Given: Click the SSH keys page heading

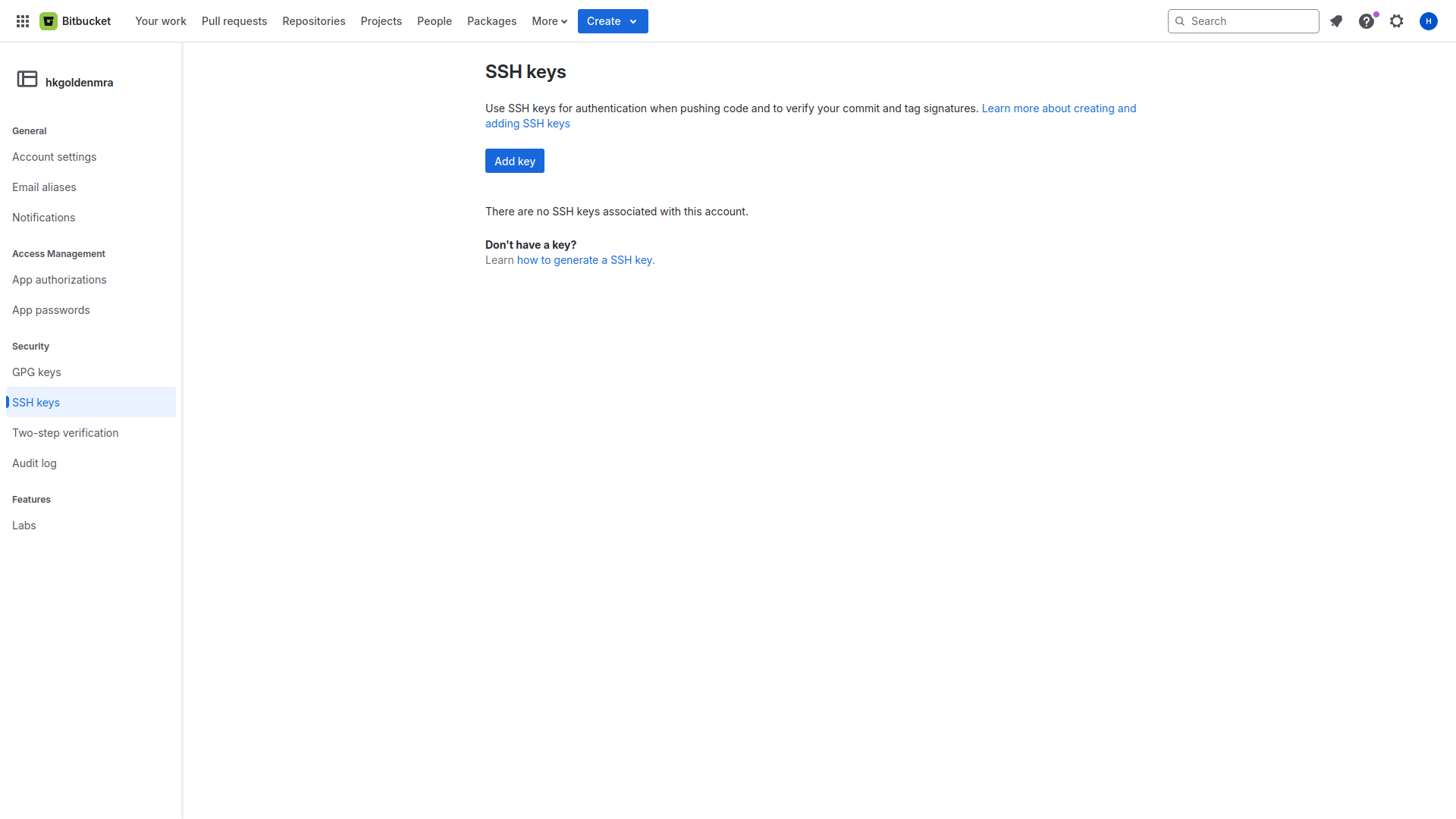Looking at the screenshot, I should click(x=526, y=72).
